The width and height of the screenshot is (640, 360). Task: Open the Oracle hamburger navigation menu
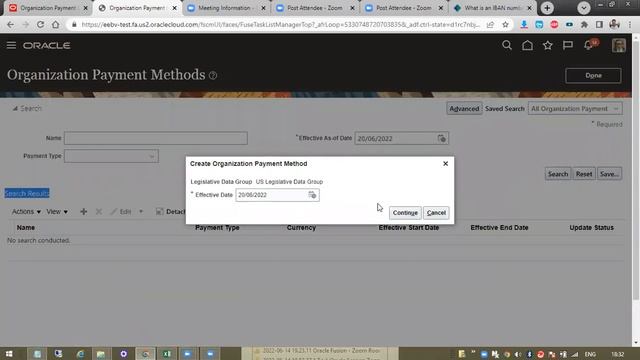11,45
